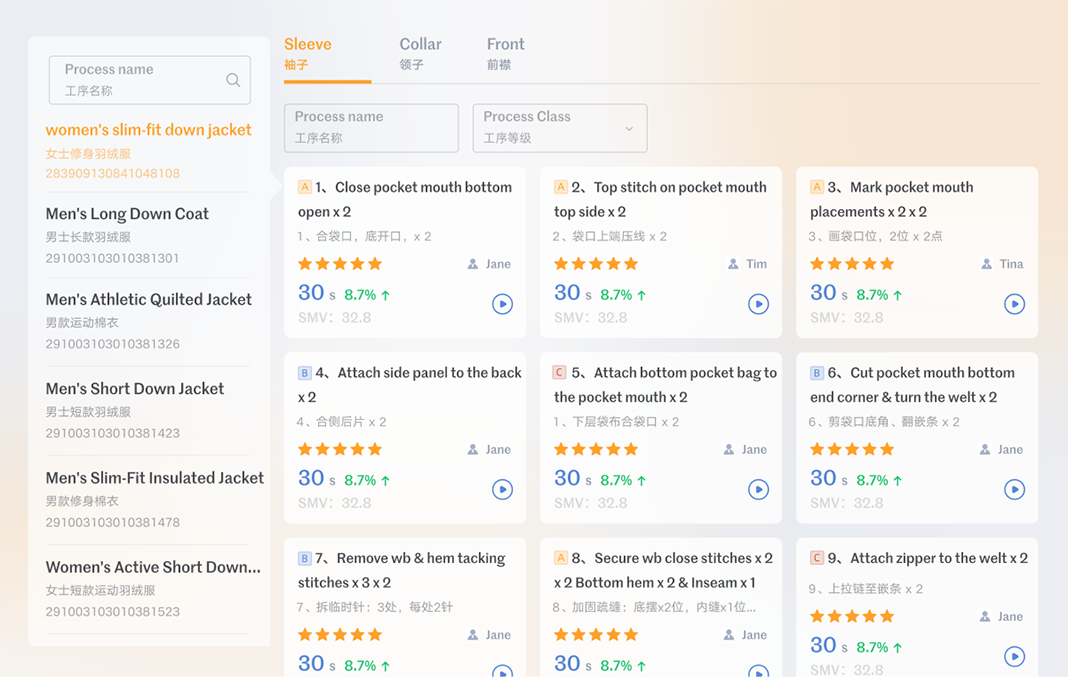Screen dimensions: 1068x677
Task: Play video for Attach zipper to the welt
Action: point(1014,656)
